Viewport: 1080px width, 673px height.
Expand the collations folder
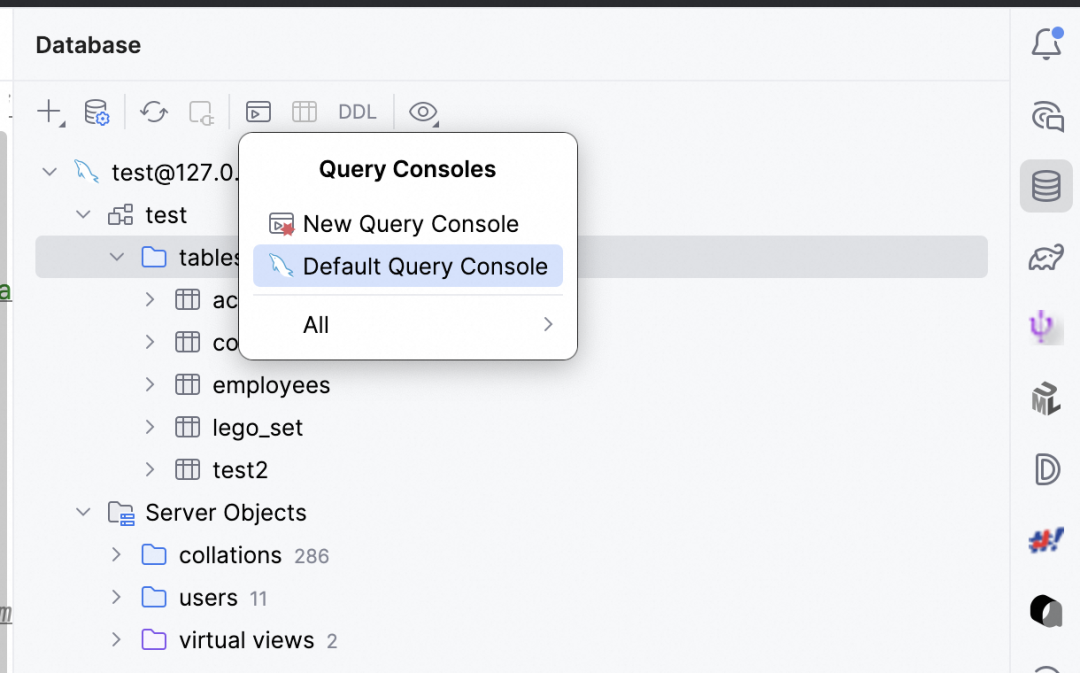click(115, 555)
